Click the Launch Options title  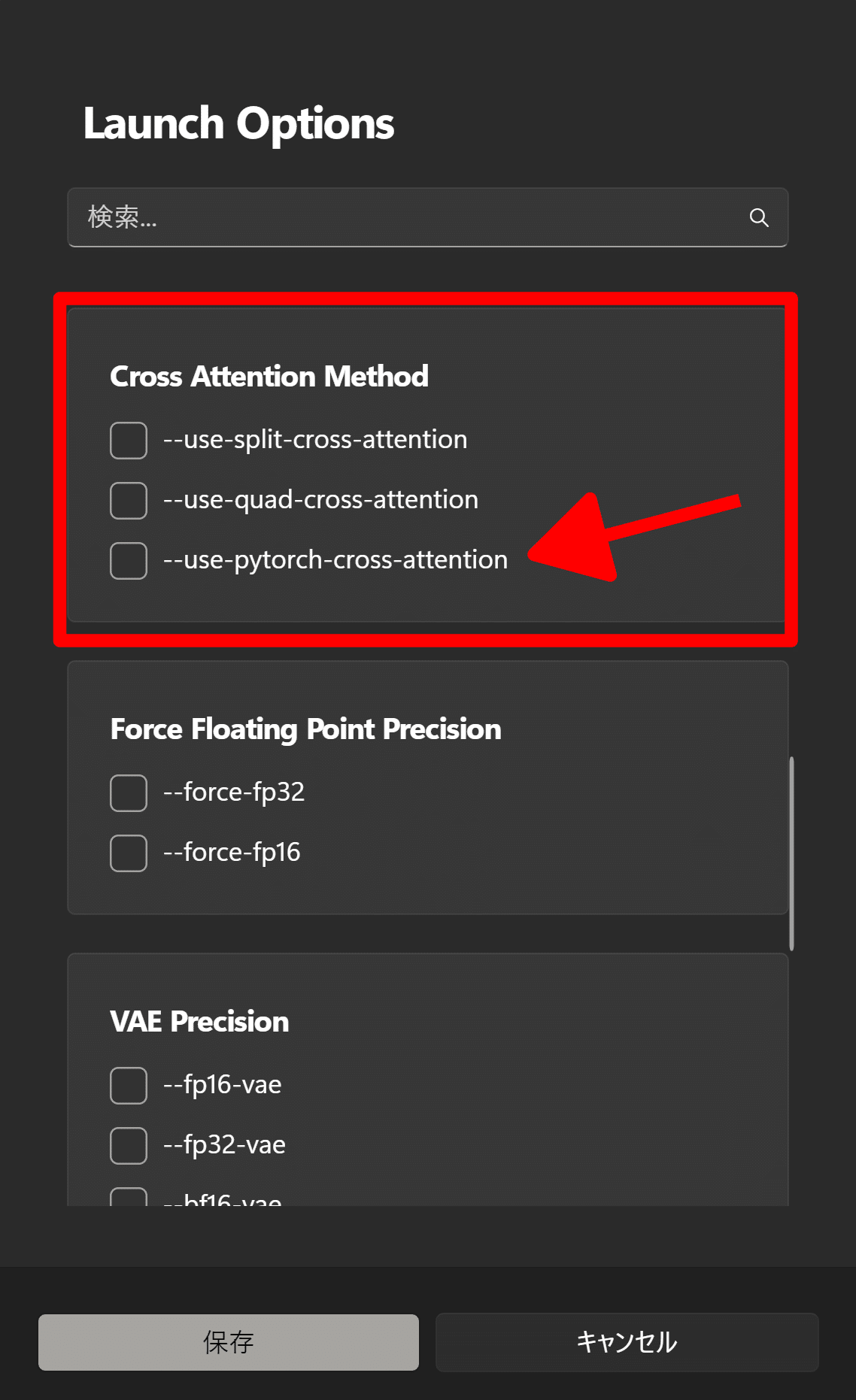(238, 123)
